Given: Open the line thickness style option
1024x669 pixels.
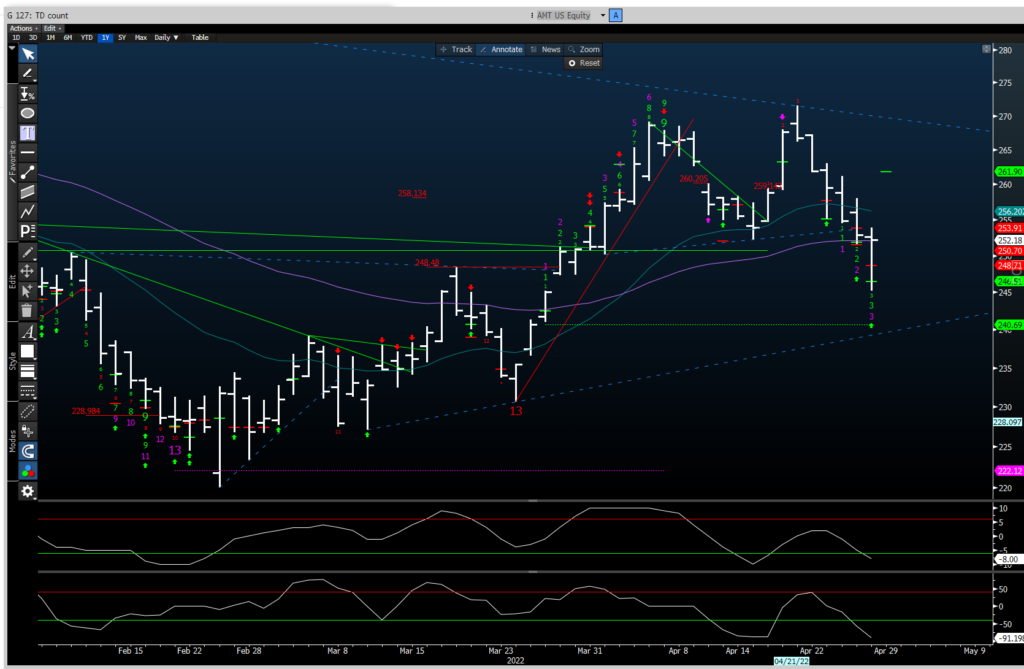Looking at the screenshot, I should [27, 371].
